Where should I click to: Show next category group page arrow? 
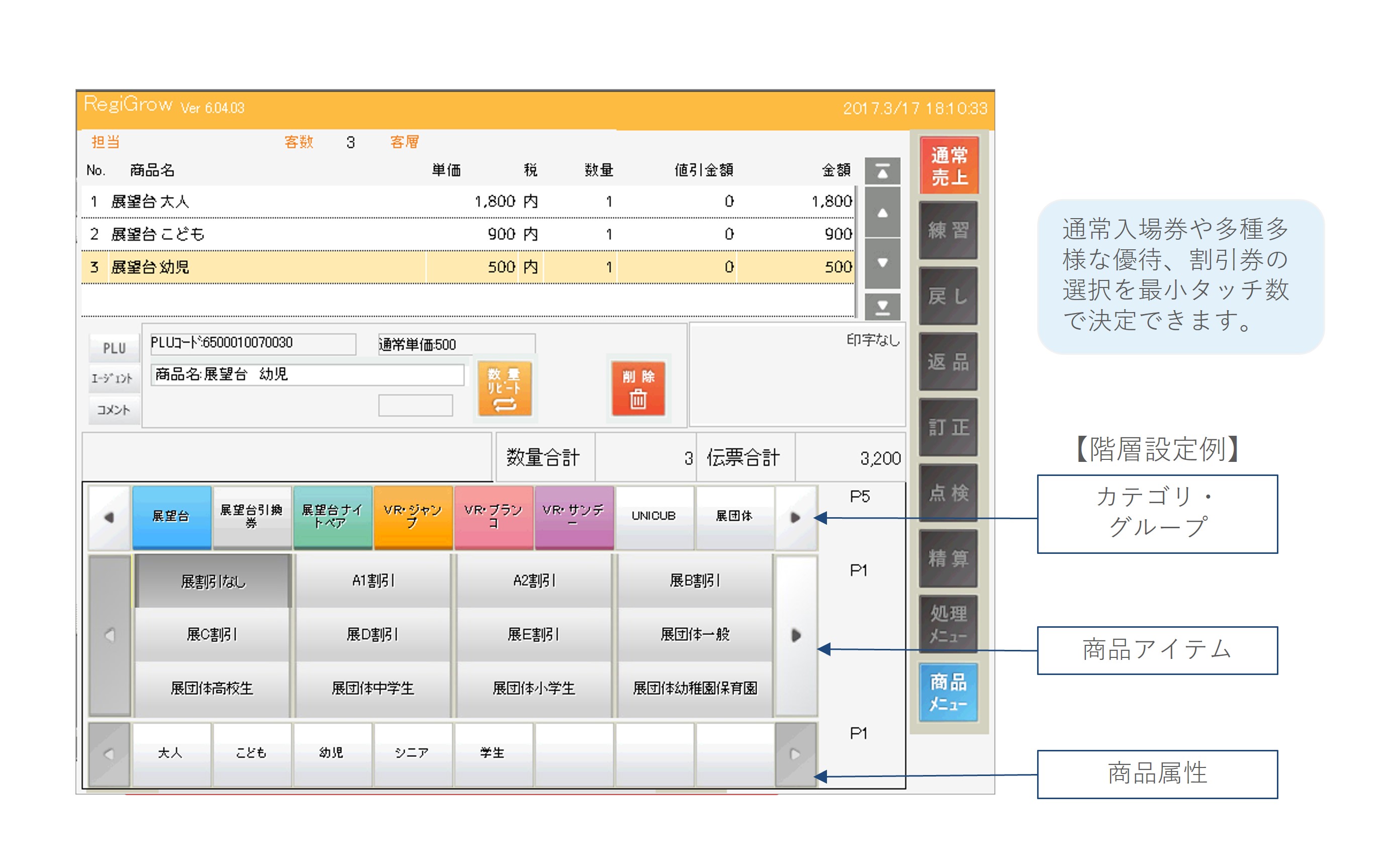point(795,517)
